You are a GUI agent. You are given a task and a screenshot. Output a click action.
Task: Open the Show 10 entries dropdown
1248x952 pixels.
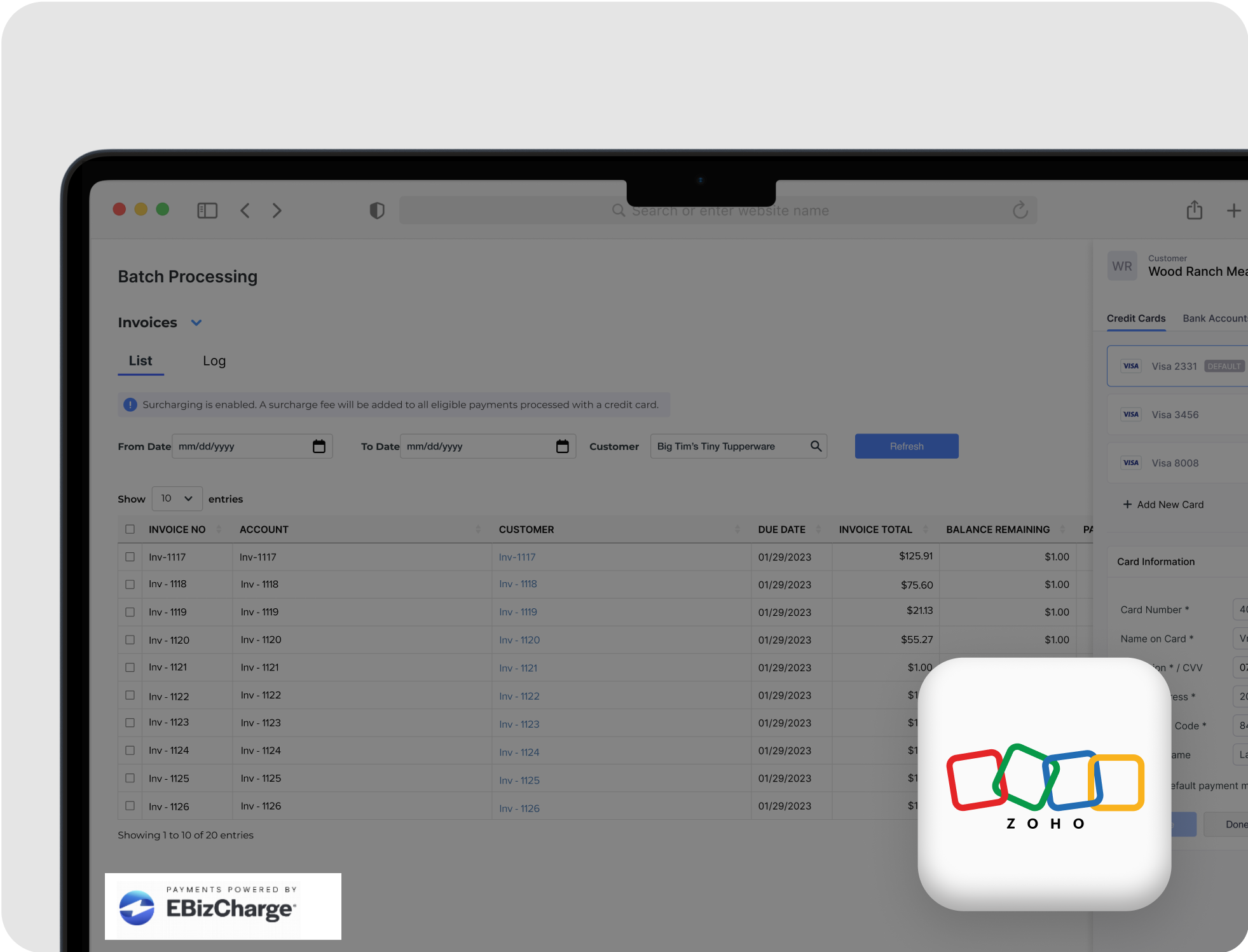[177, 499]
